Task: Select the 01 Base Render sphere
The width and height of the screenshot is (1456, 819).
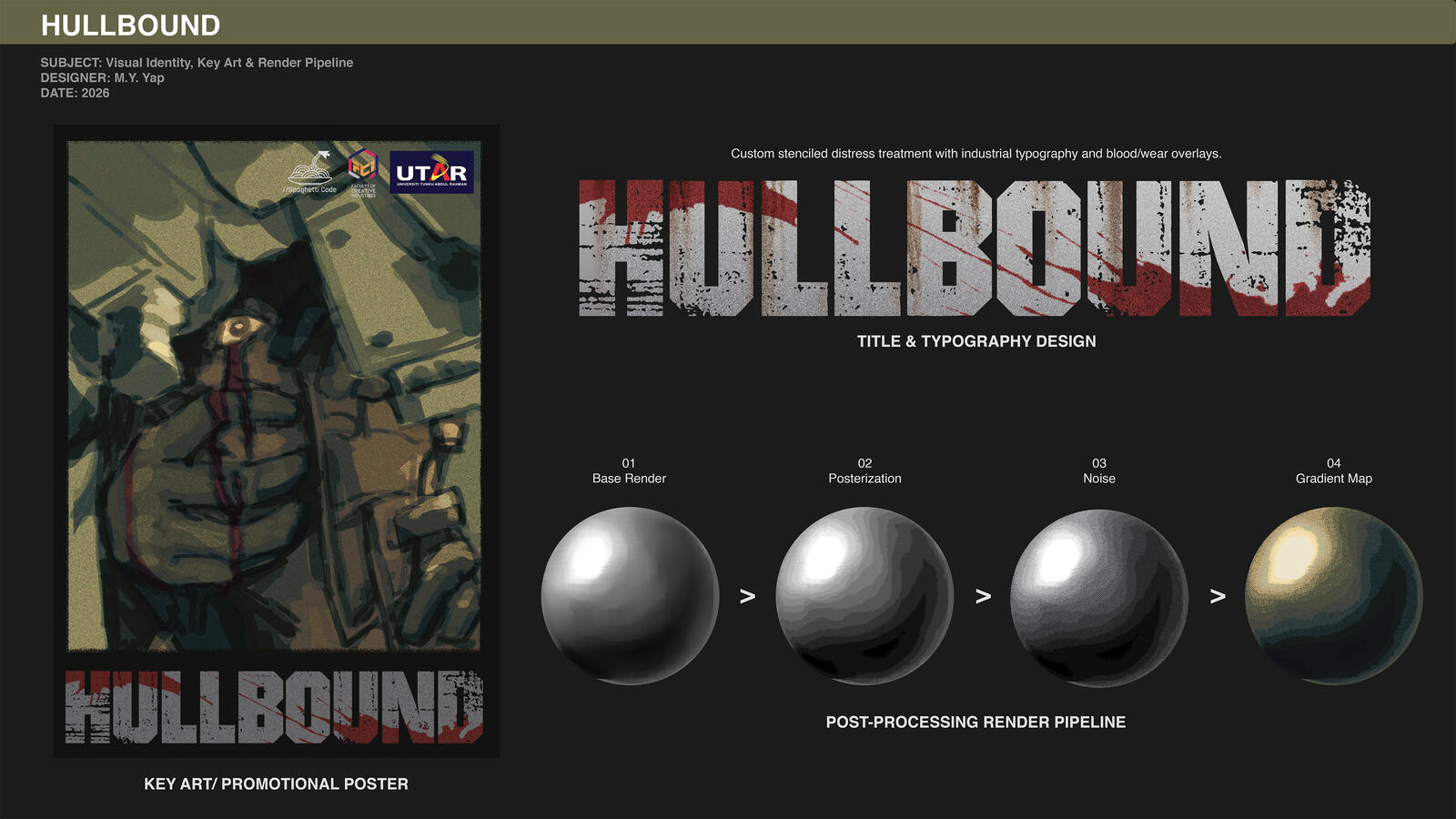Action: (x=630, y=596)
